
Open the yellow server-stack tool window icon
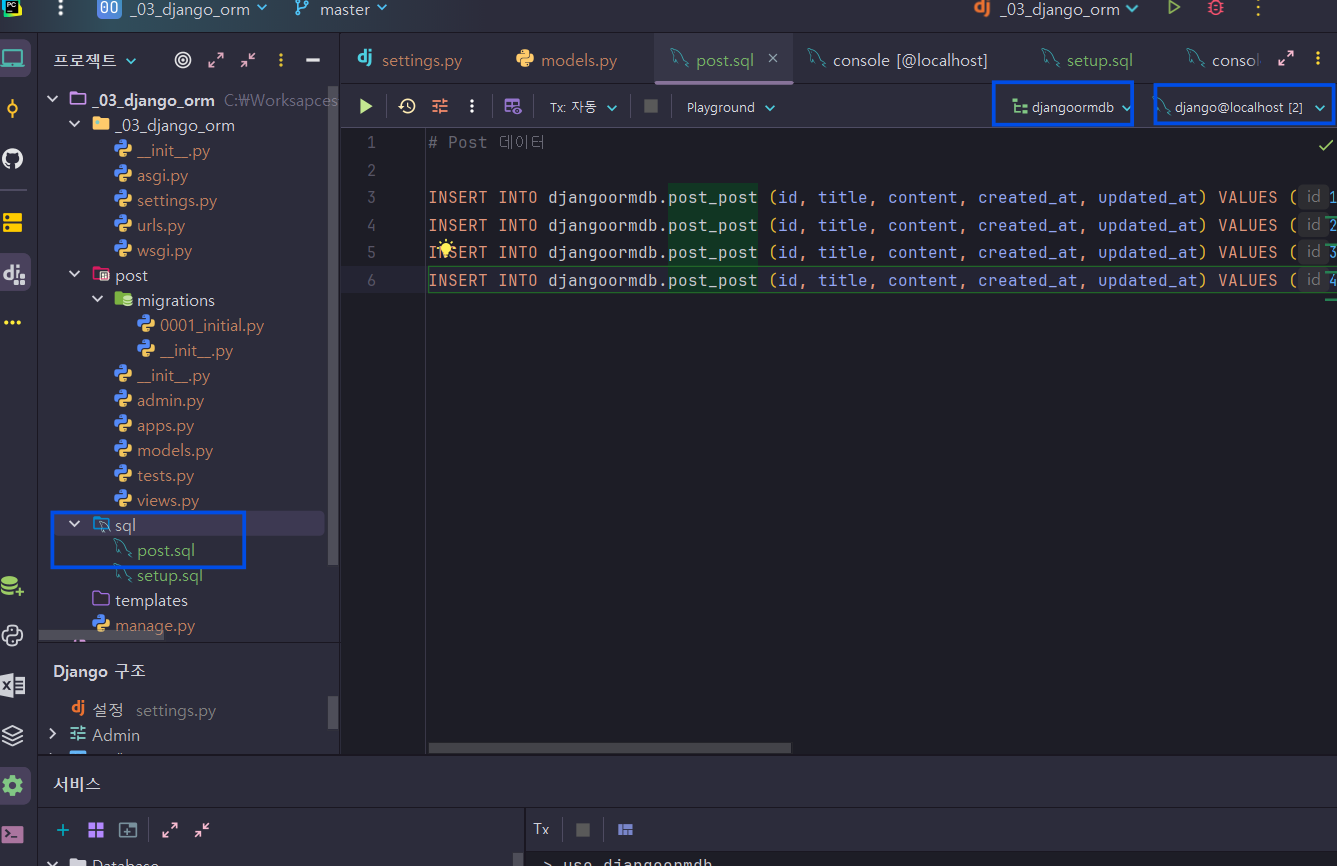13,221
